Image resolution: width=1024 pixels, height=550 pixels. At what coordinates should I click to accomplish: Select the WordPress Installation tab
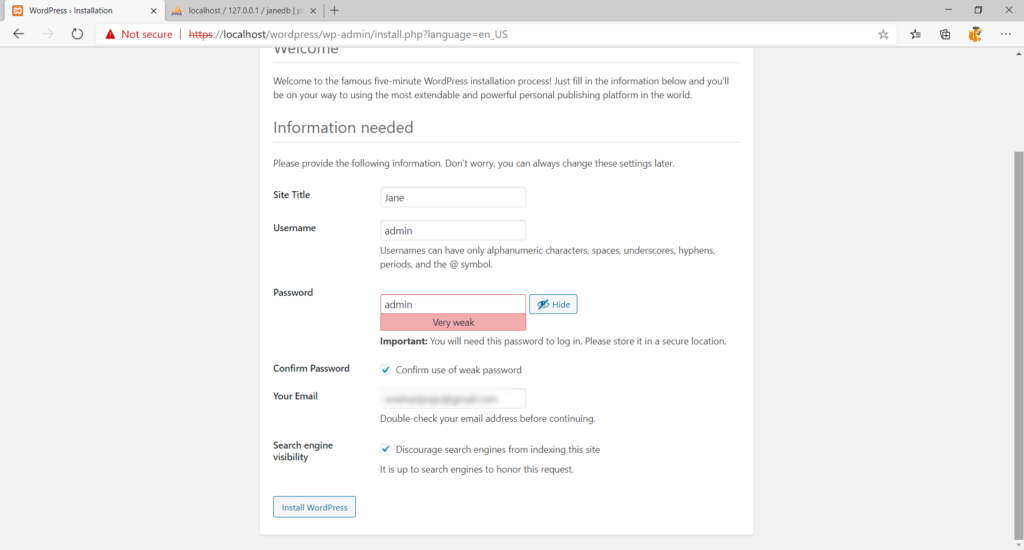tap(85, 11)
